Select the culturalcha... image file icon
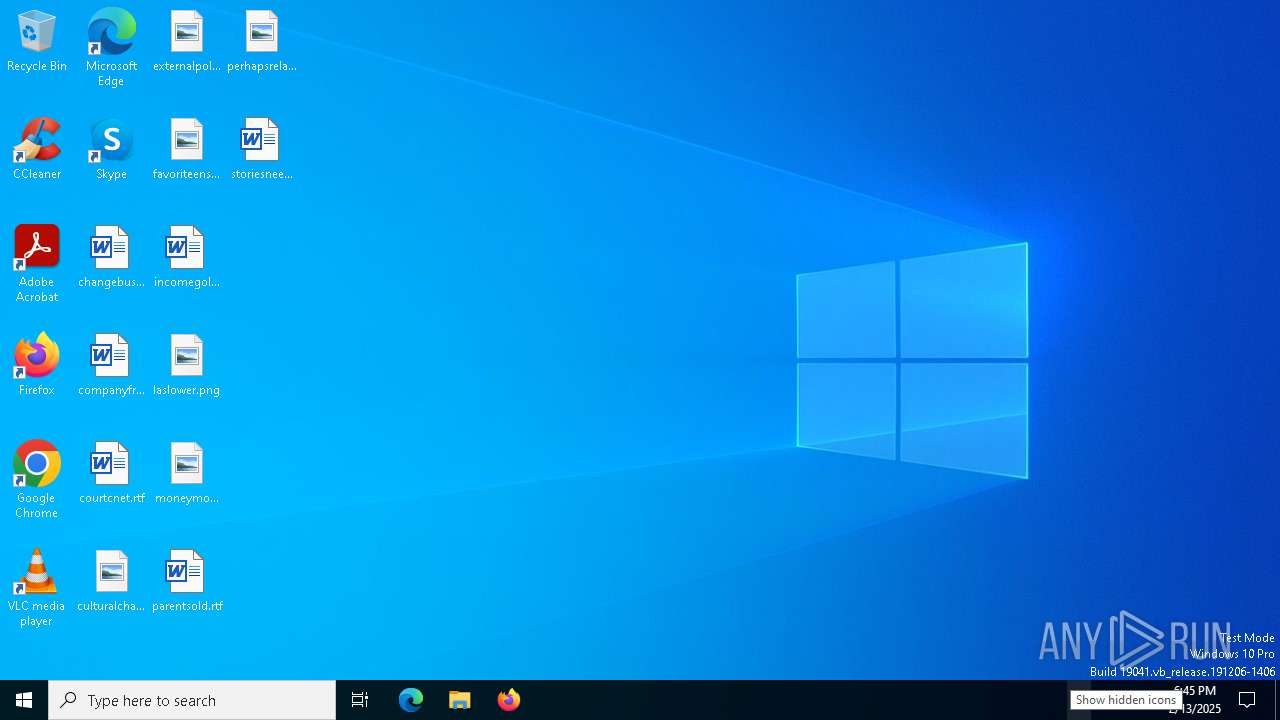1280x720 pixels. click(111, 582)
